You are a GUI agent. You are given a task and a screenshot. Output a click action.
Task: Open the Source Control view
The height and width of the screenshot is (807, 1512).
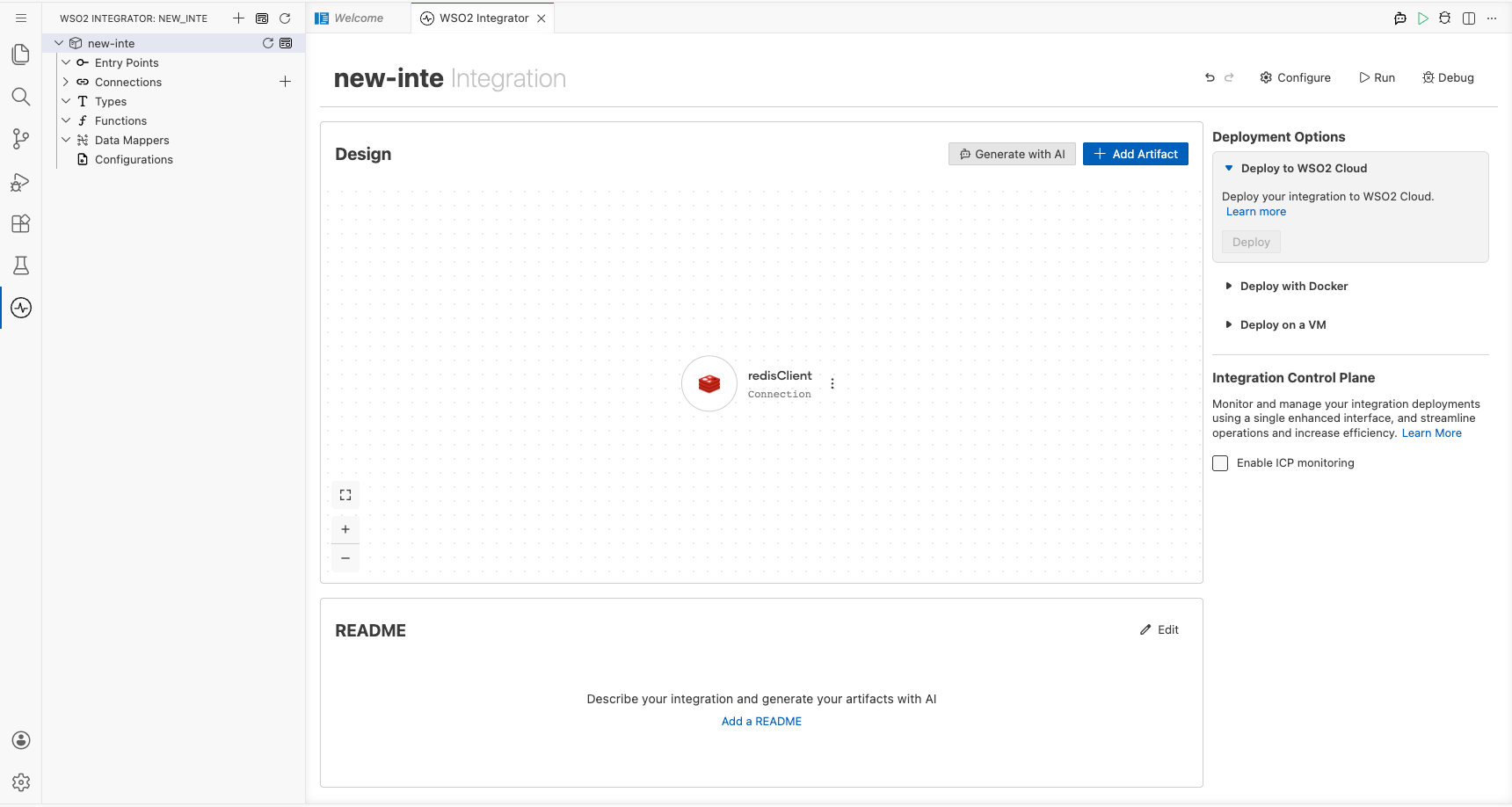(21, 139)
